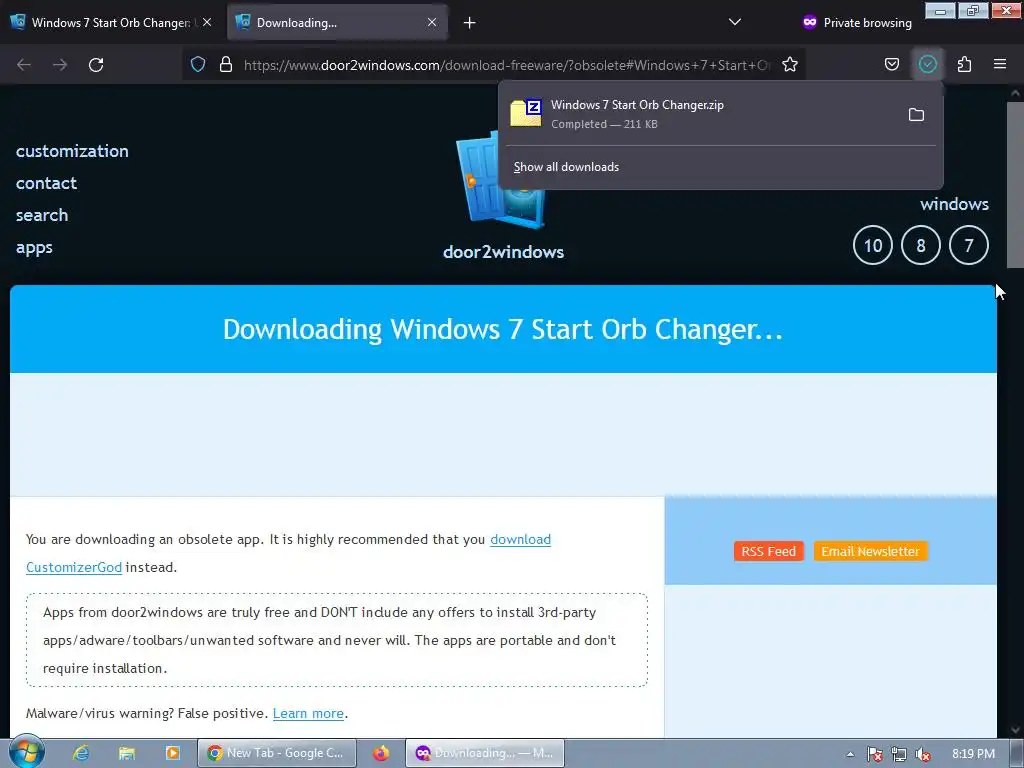The width and height of the screenshot is (1024, 768).
Task: Open the Firefox hamburger menu
Action: [x=999, y=64]
